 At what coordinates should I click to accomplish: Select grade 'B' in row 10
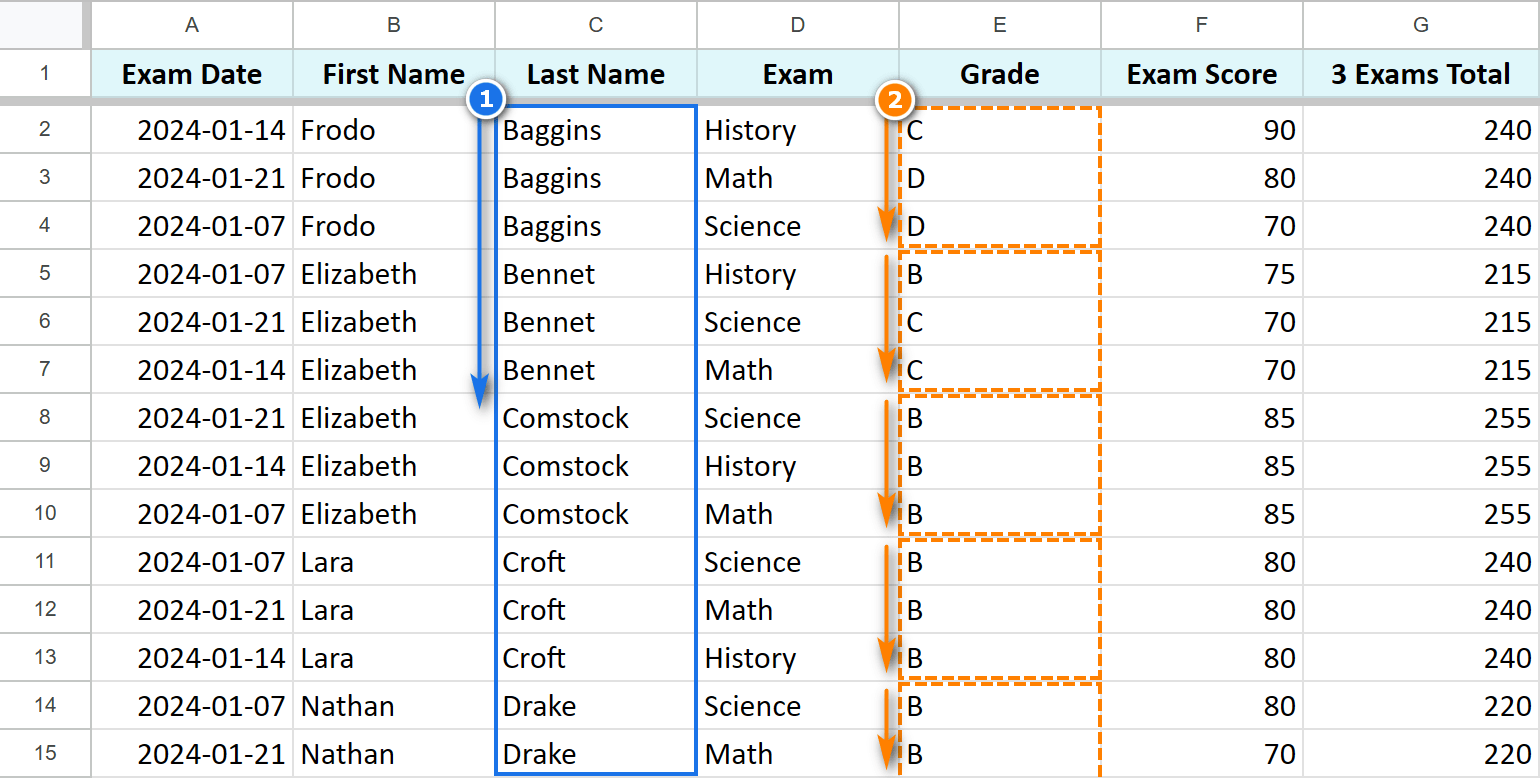click(x=1000, y=514)
